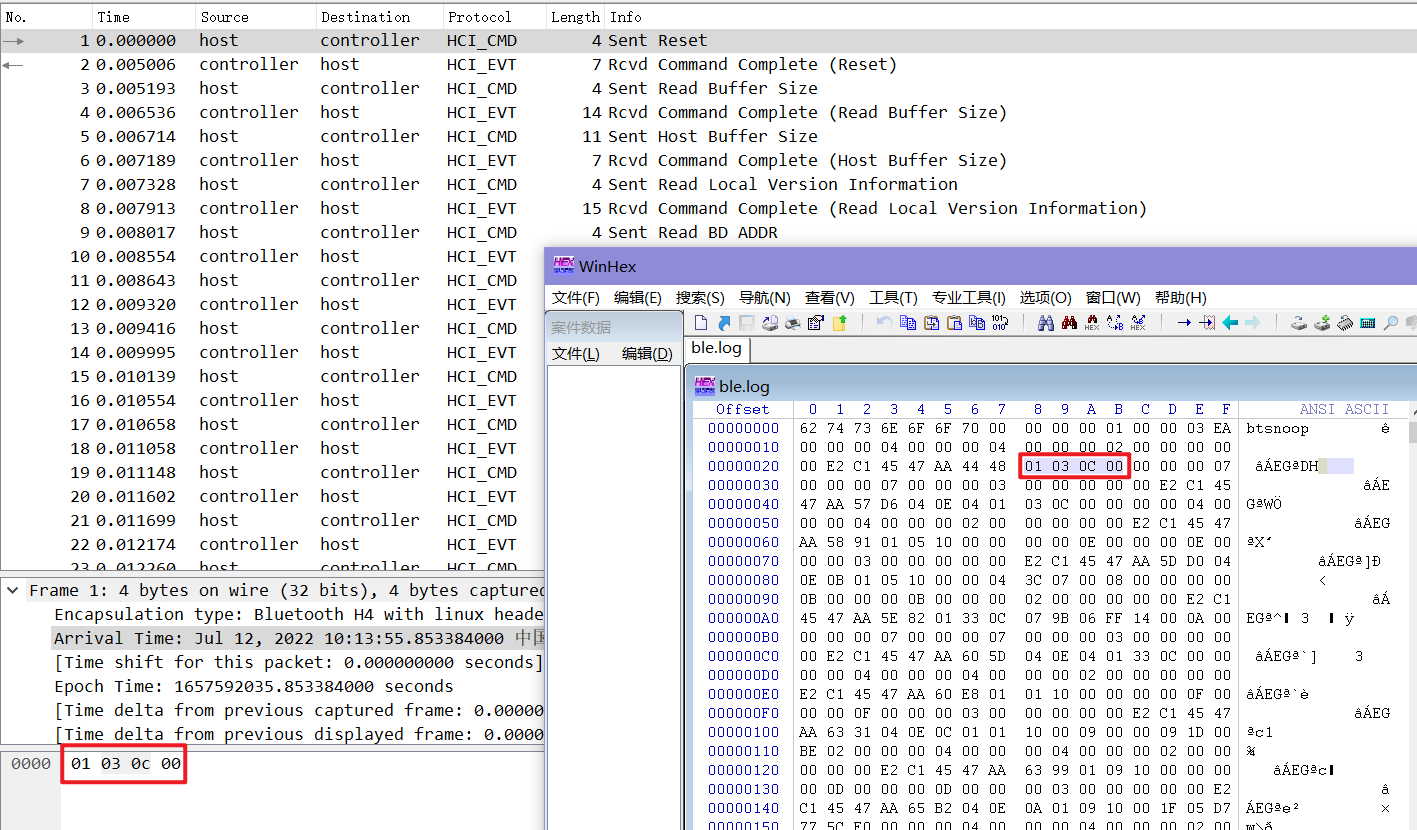This screenshot has height=830, width=1417.
Task: Click the pale Forward arrow in WinHex
Action: click(1253, 323)
